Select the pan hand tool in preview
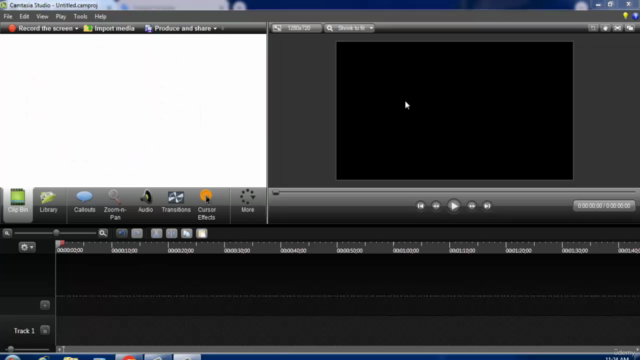The height and width of the screenshot is (360, 640). click(x=605, y=28)
